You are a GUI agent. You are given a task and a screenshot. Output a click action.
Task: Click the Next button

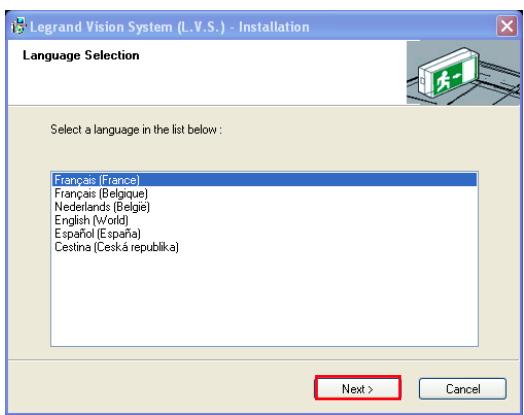tap(358, 389)
